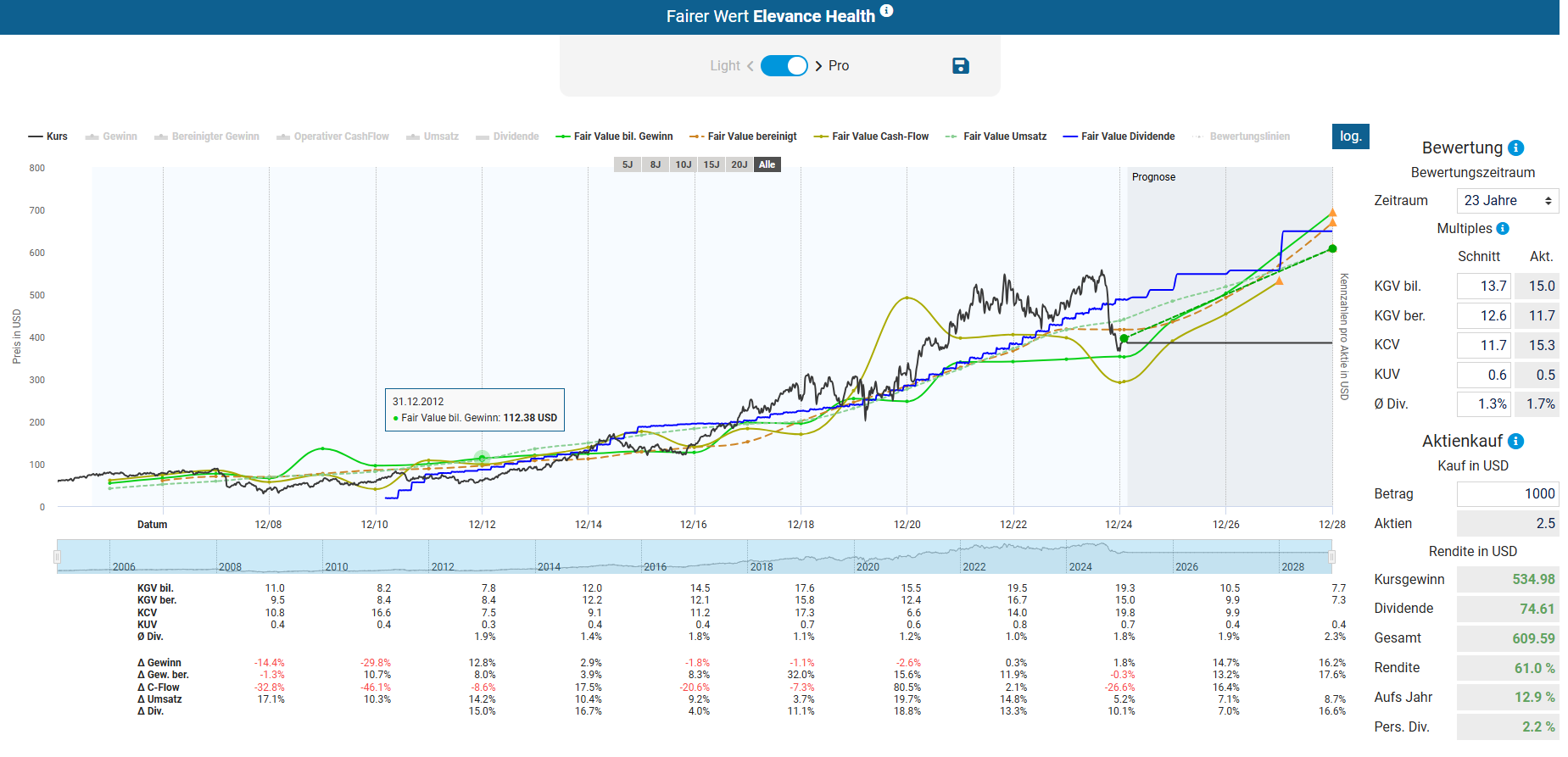The width and height of the screenshot is (1568, 757).
Task: Click the KGV bil. Schnitt field
Action: [1483, 287]
